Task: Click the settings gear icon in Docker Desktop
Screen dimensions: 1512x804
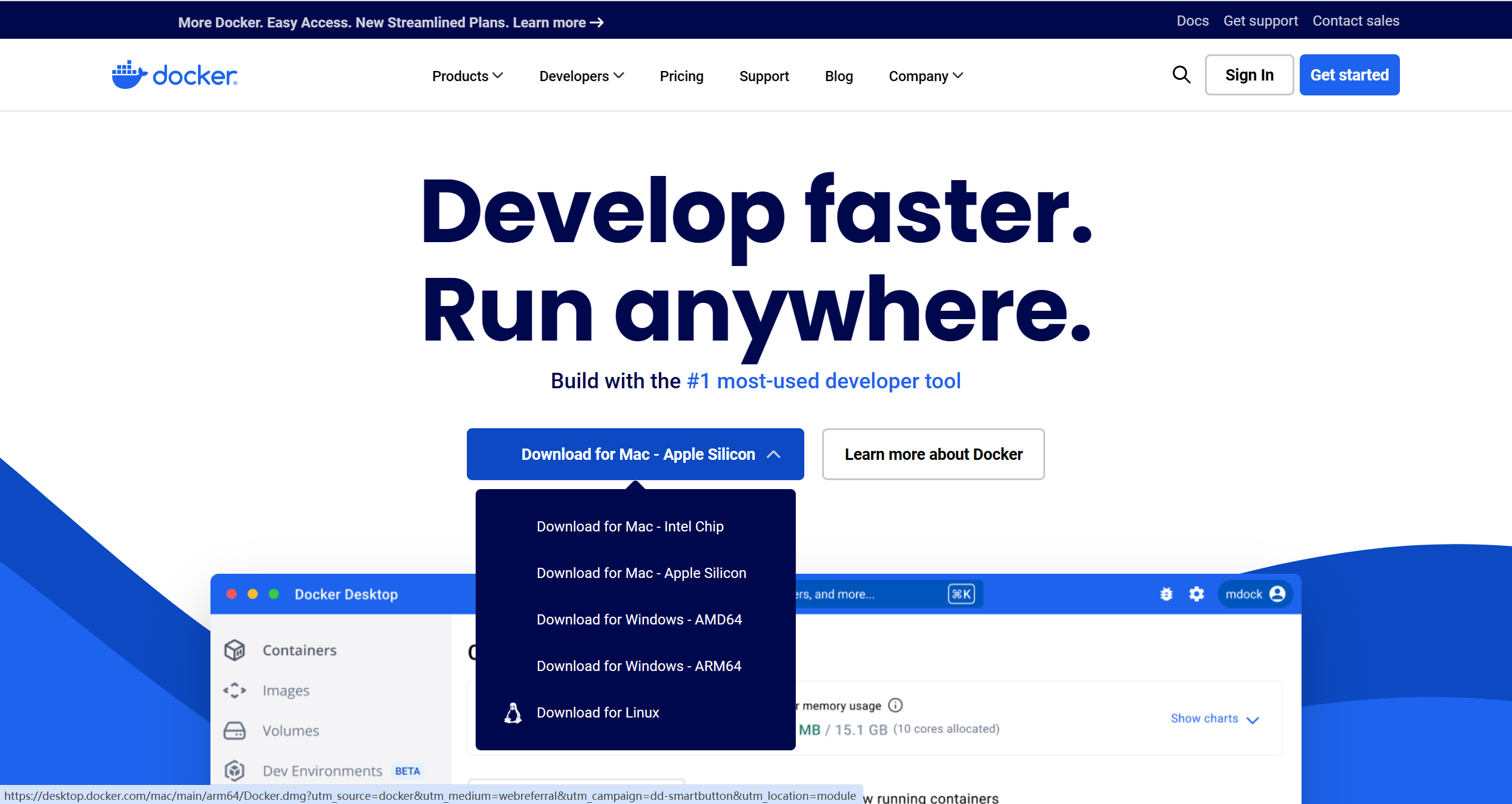Action: point(1197,594)
